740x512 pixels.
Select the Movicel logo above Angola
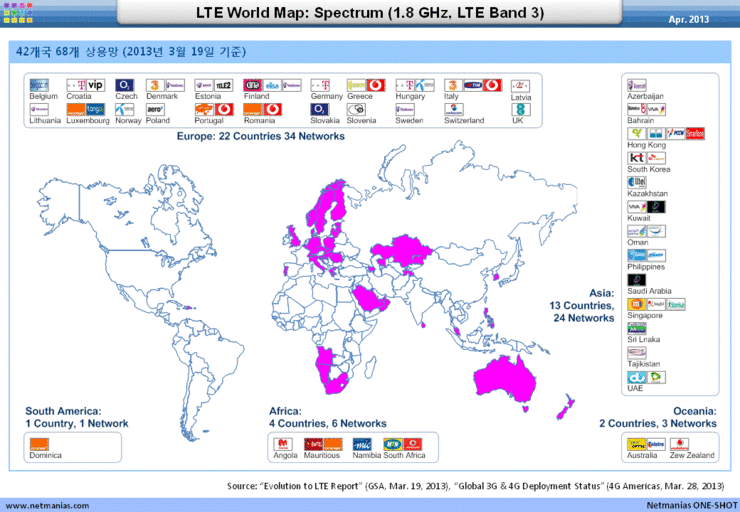pyautogui.click(x=283, y=444)
